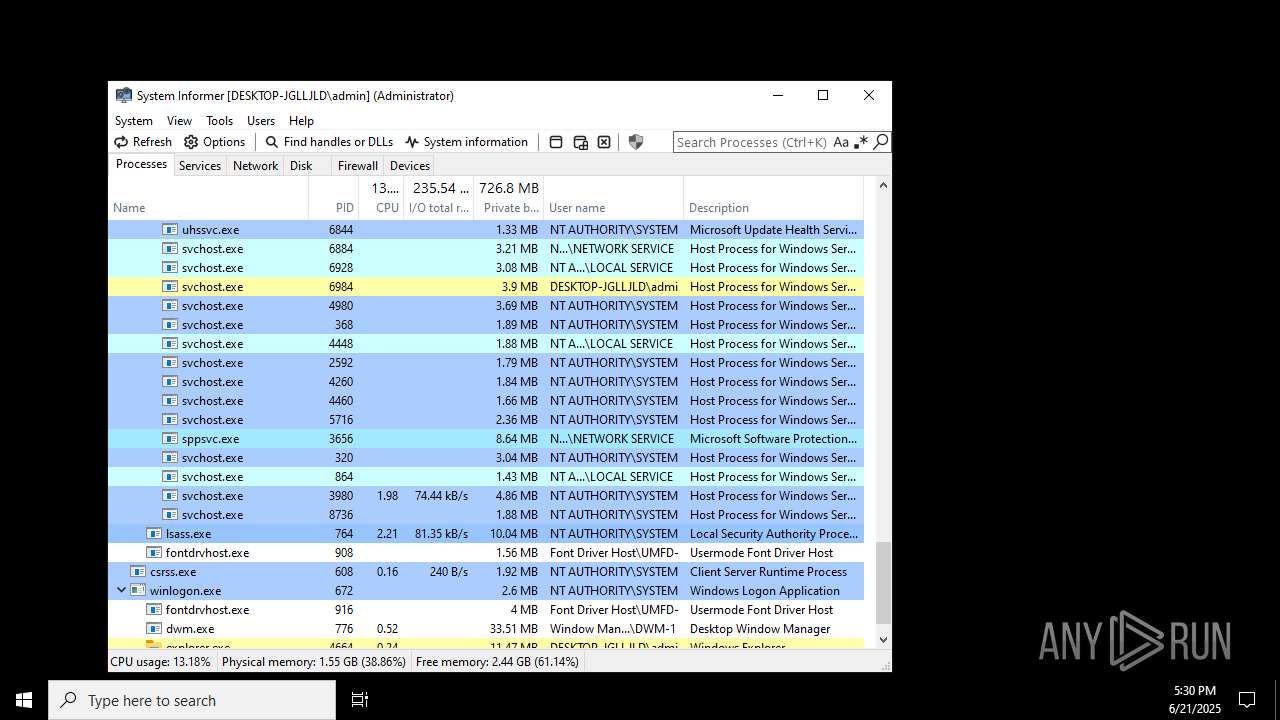
Task: Sort by the PID column header
Action: pyautogui.click(x=333, y=198)
